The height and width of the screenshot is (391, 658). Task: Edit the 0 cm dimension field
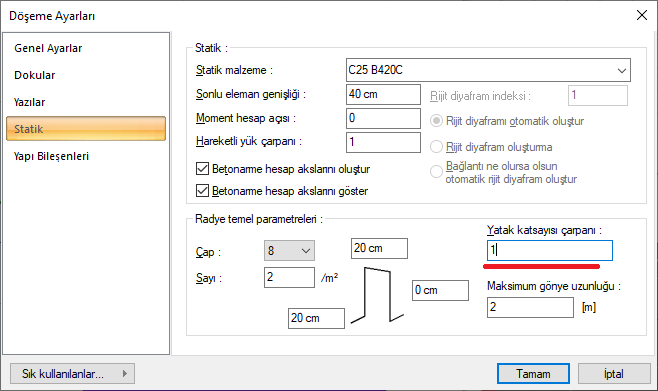click(440, 290)
